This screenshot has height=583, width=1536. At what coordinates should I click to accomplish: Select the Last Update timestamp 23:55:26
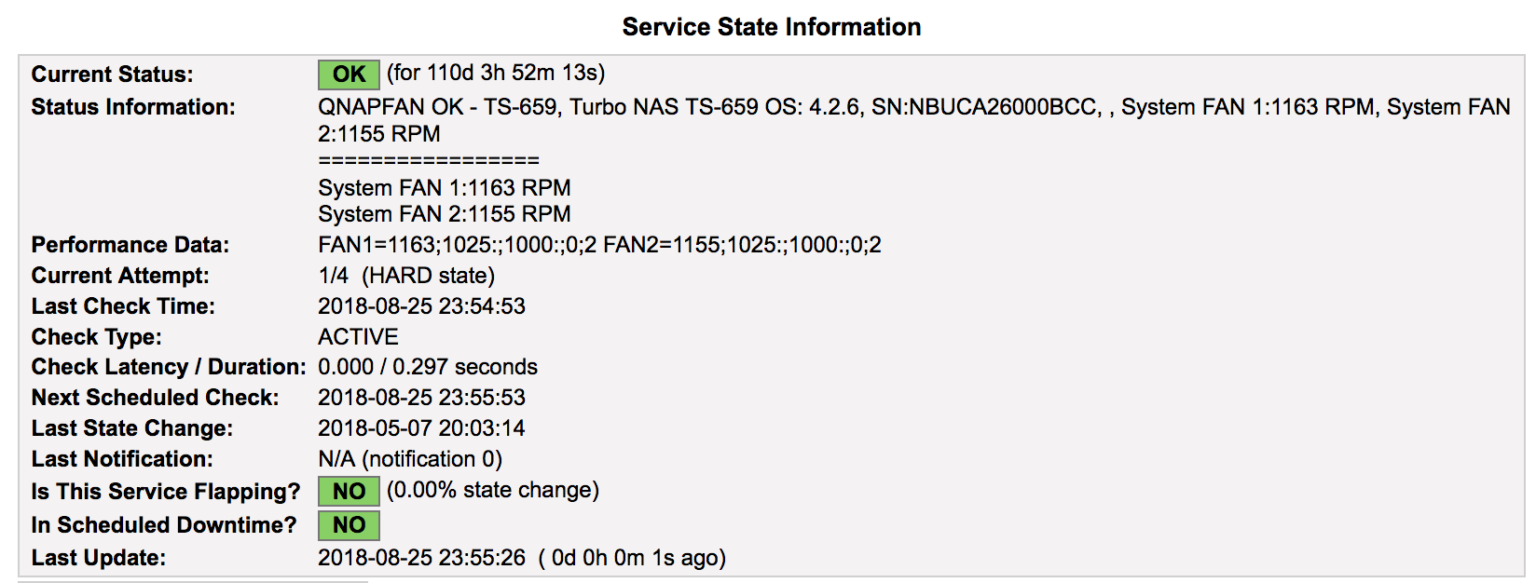(421, 557)
